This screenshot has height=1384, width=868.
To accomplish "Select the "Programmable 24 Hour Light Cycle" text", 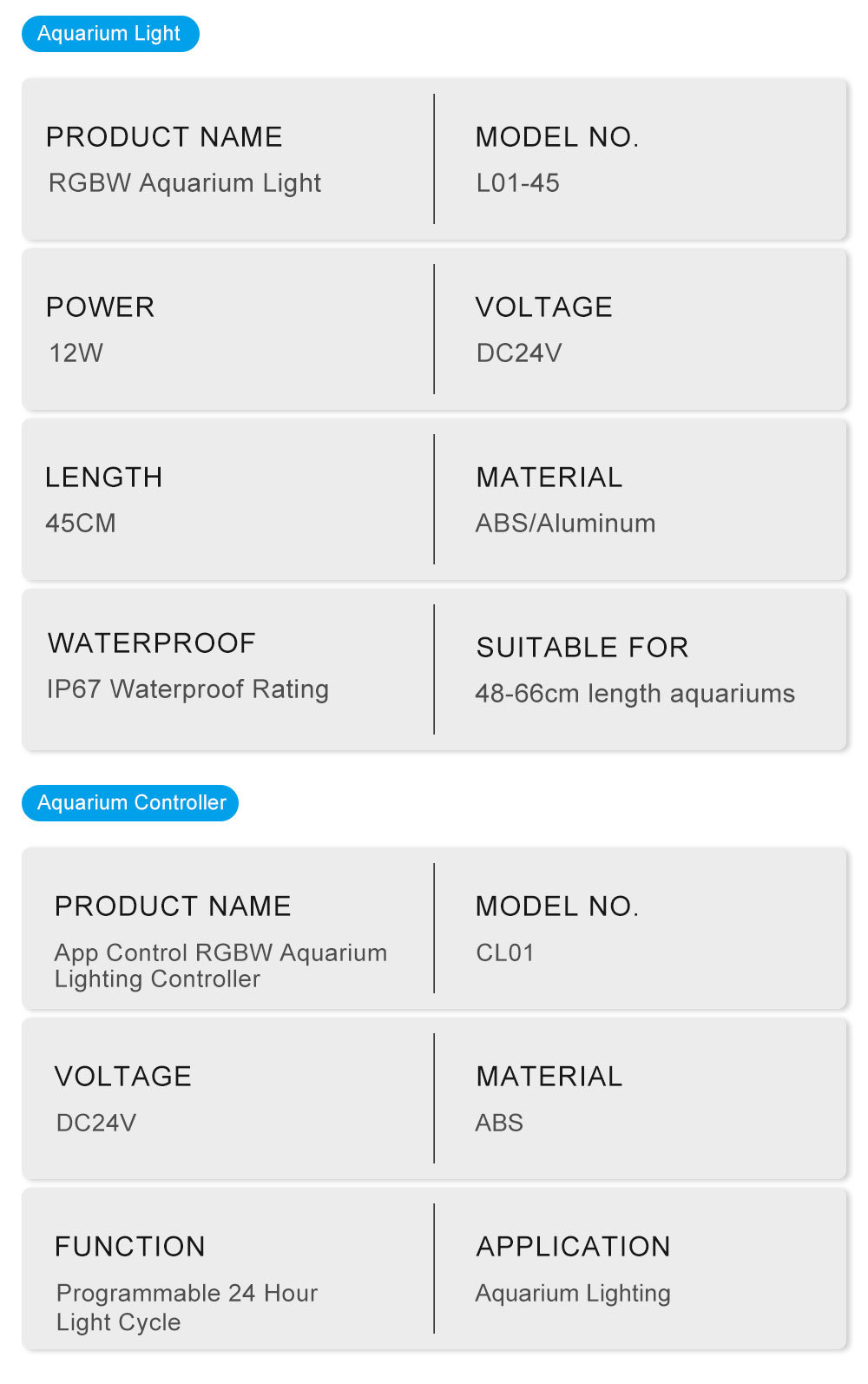I will (x=187, y=1308).
